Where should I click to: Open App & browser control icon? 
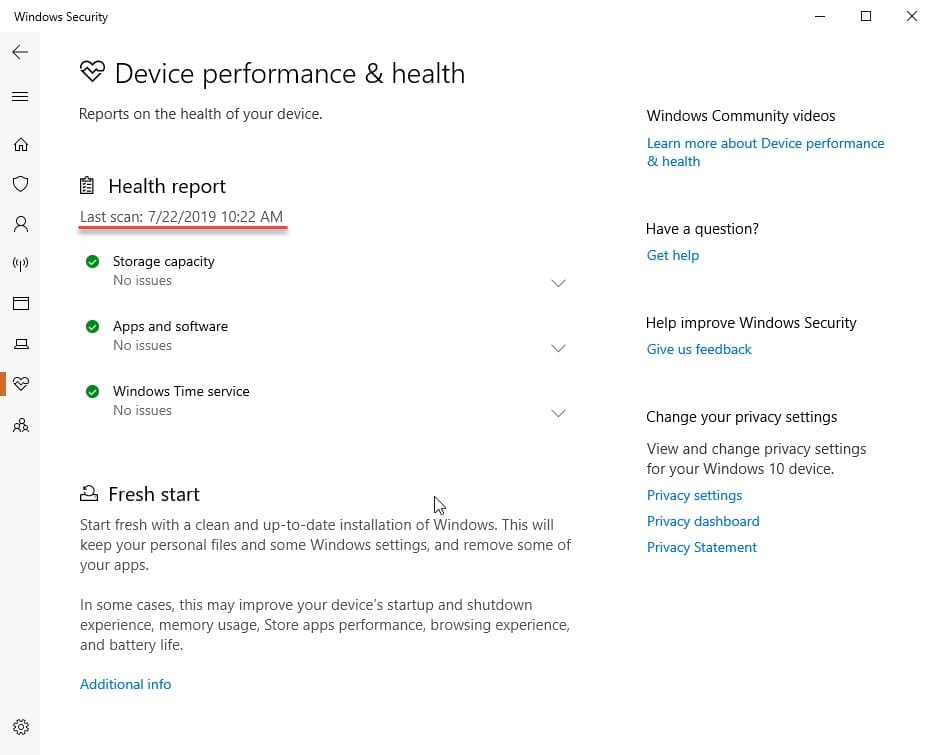(x=21, y=304)
